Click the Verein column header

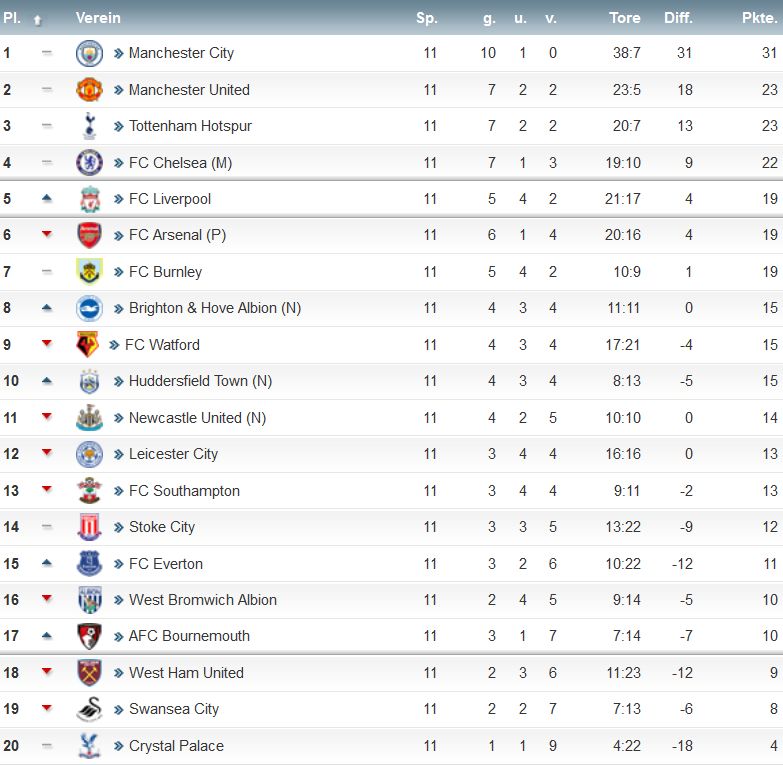(x=98, y=18)
